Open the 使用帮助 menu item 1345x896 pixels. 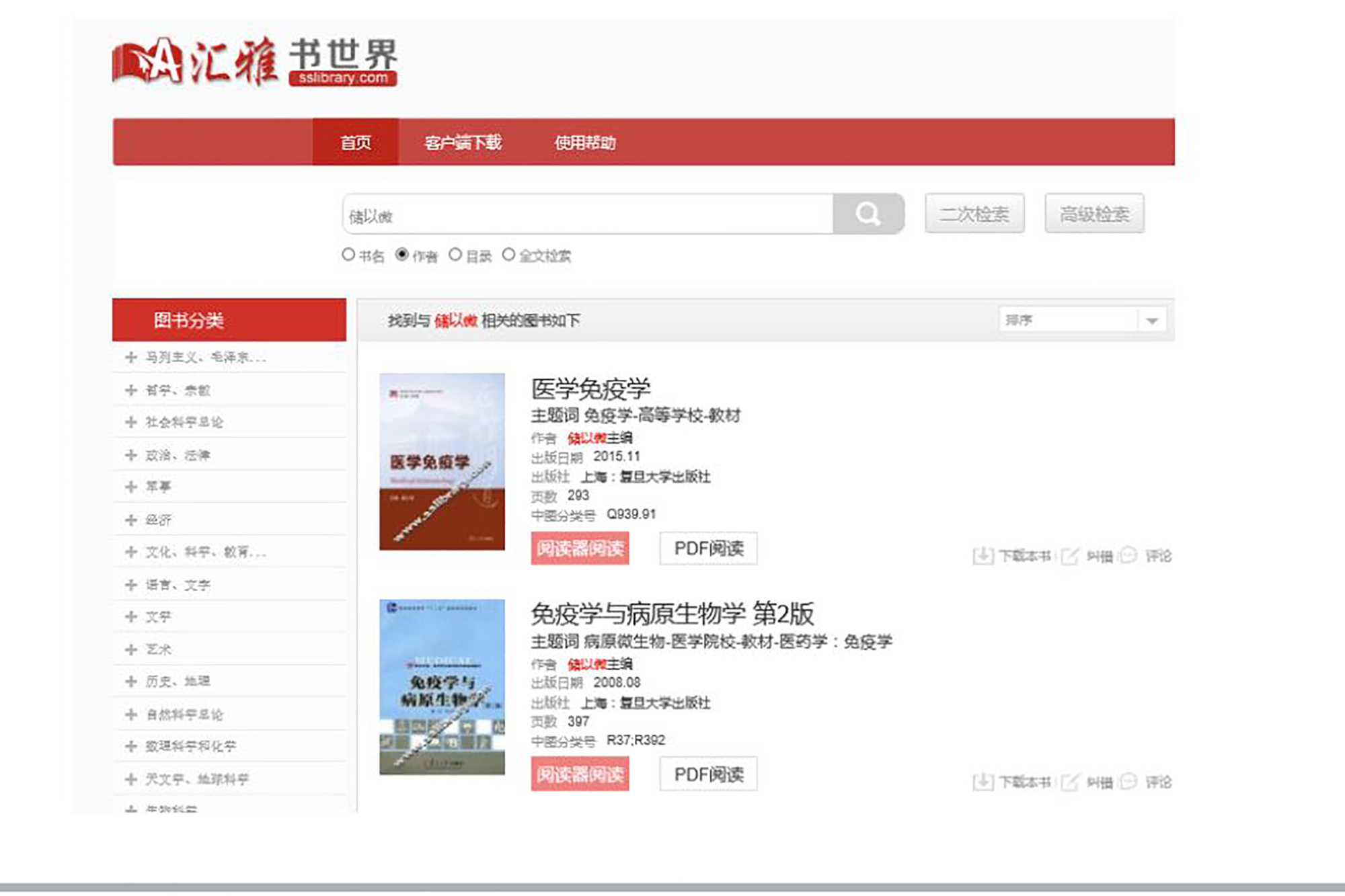[x=584, y=142]
